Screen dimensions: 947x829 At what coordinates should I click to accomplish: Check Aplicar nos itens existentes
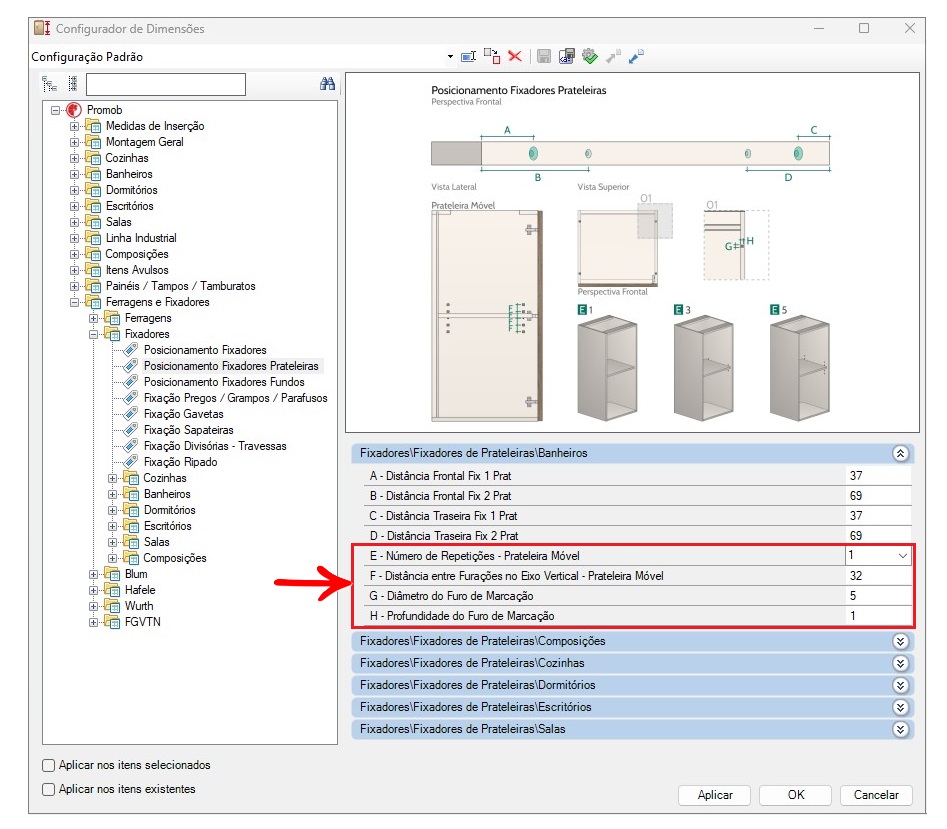pos(49,789)
